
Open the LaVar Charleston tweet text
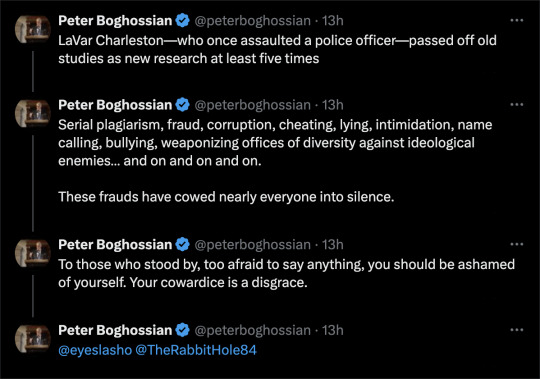(x=278, y=50)
